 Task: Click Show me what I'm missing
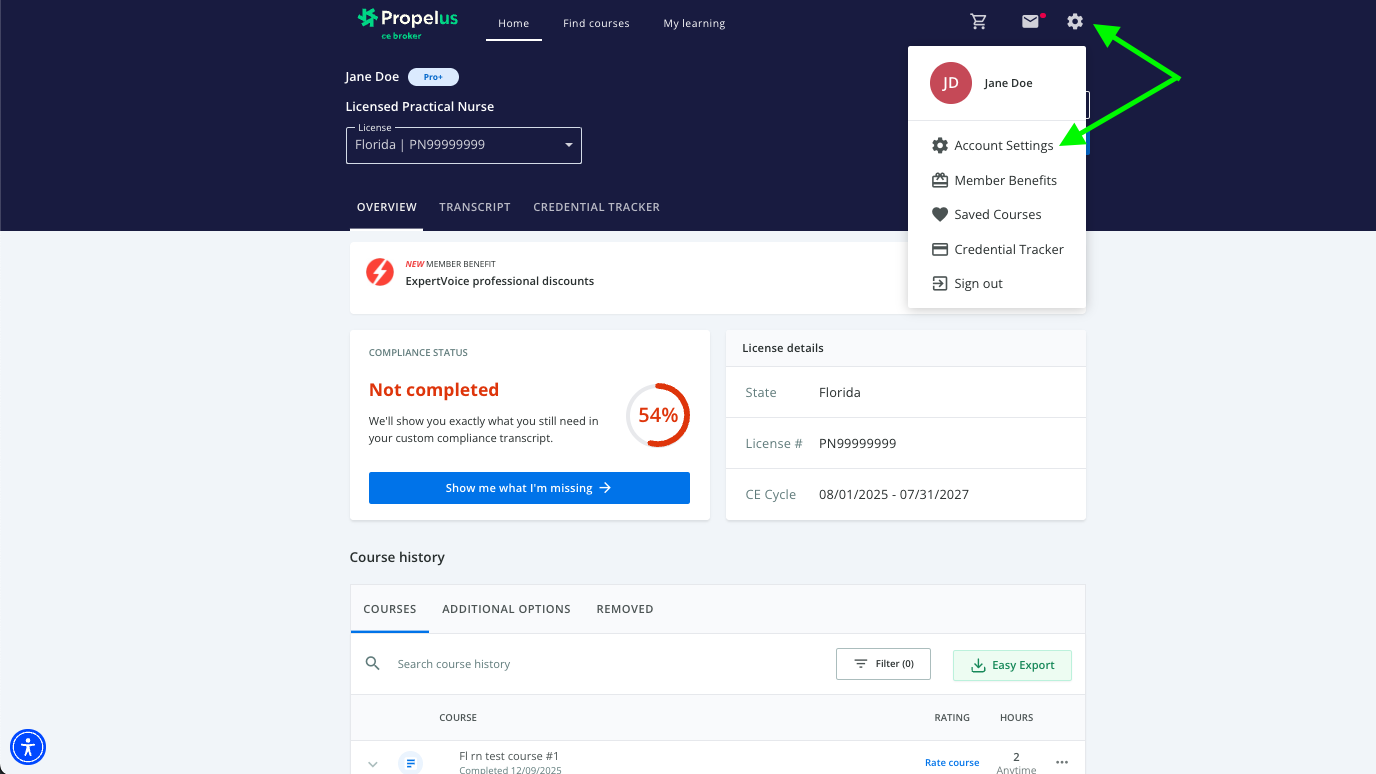pos(529,488)
